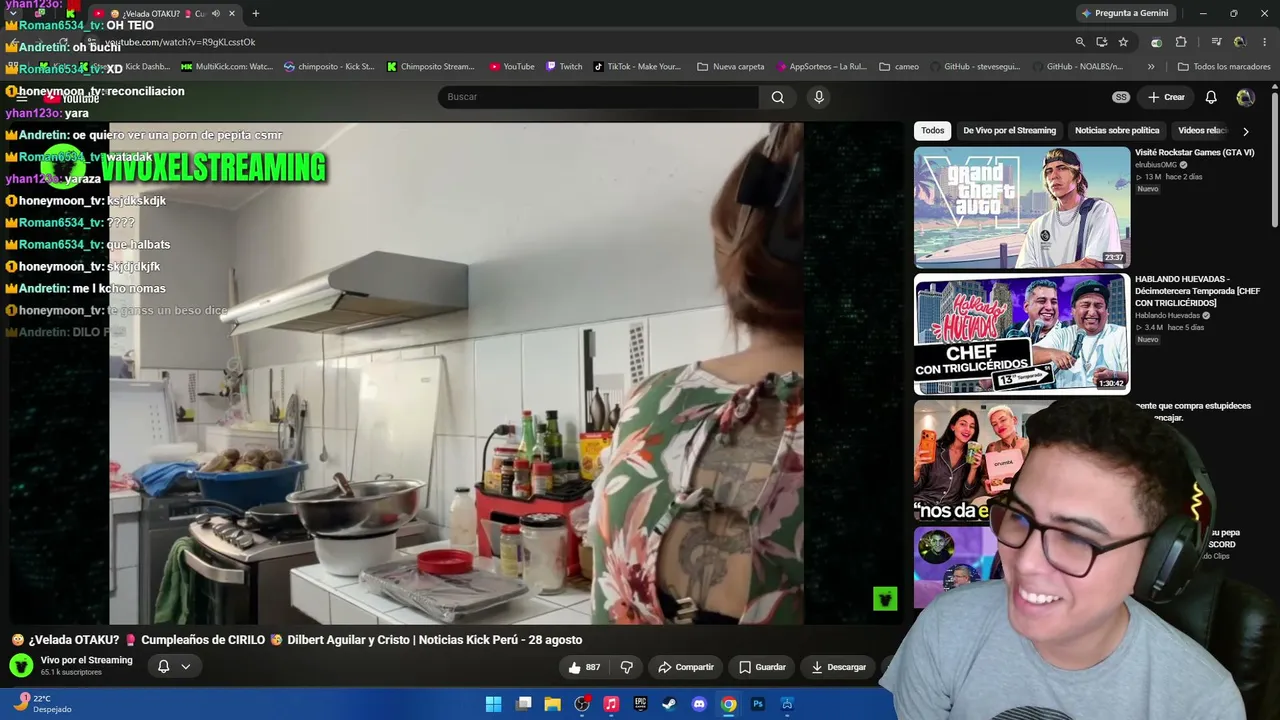The height and width of the screenshot is (720, 1280).
Task: Bookmark this page with the star icon
Action: click(x=1123, y=42)
